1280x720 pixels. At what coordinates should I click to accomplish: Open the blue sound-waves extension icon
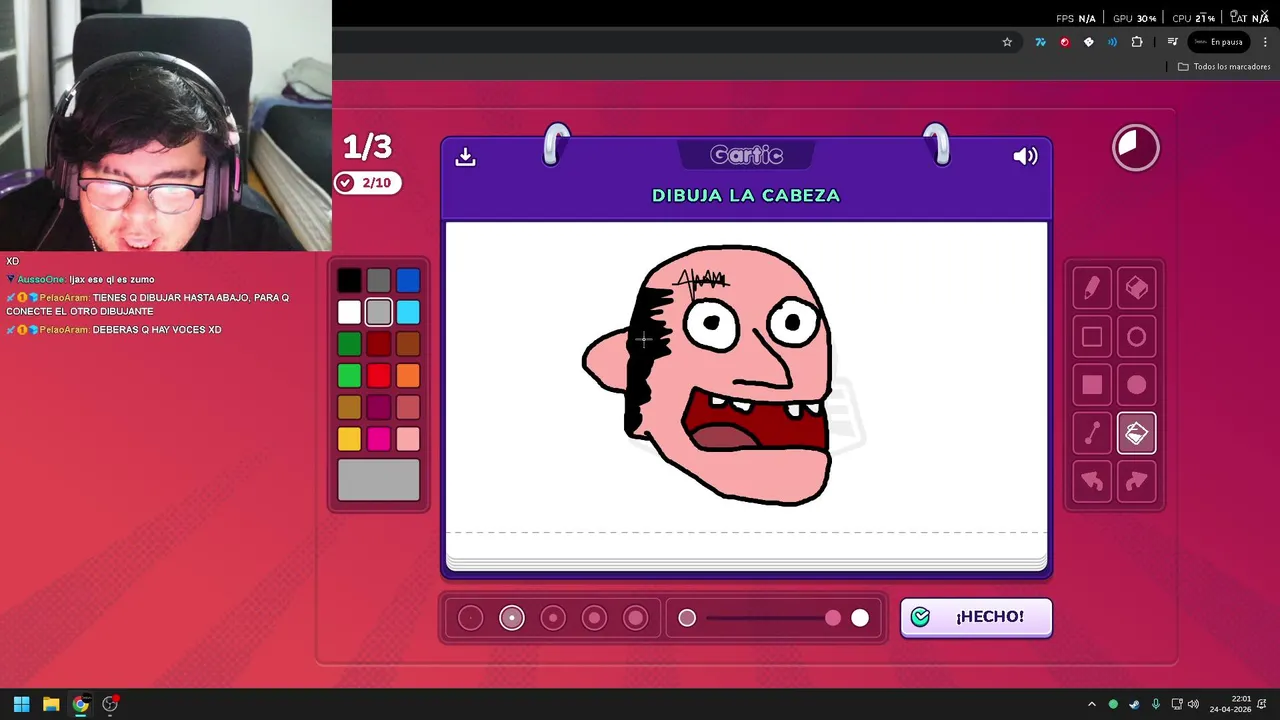click(x=1112, y=42)
